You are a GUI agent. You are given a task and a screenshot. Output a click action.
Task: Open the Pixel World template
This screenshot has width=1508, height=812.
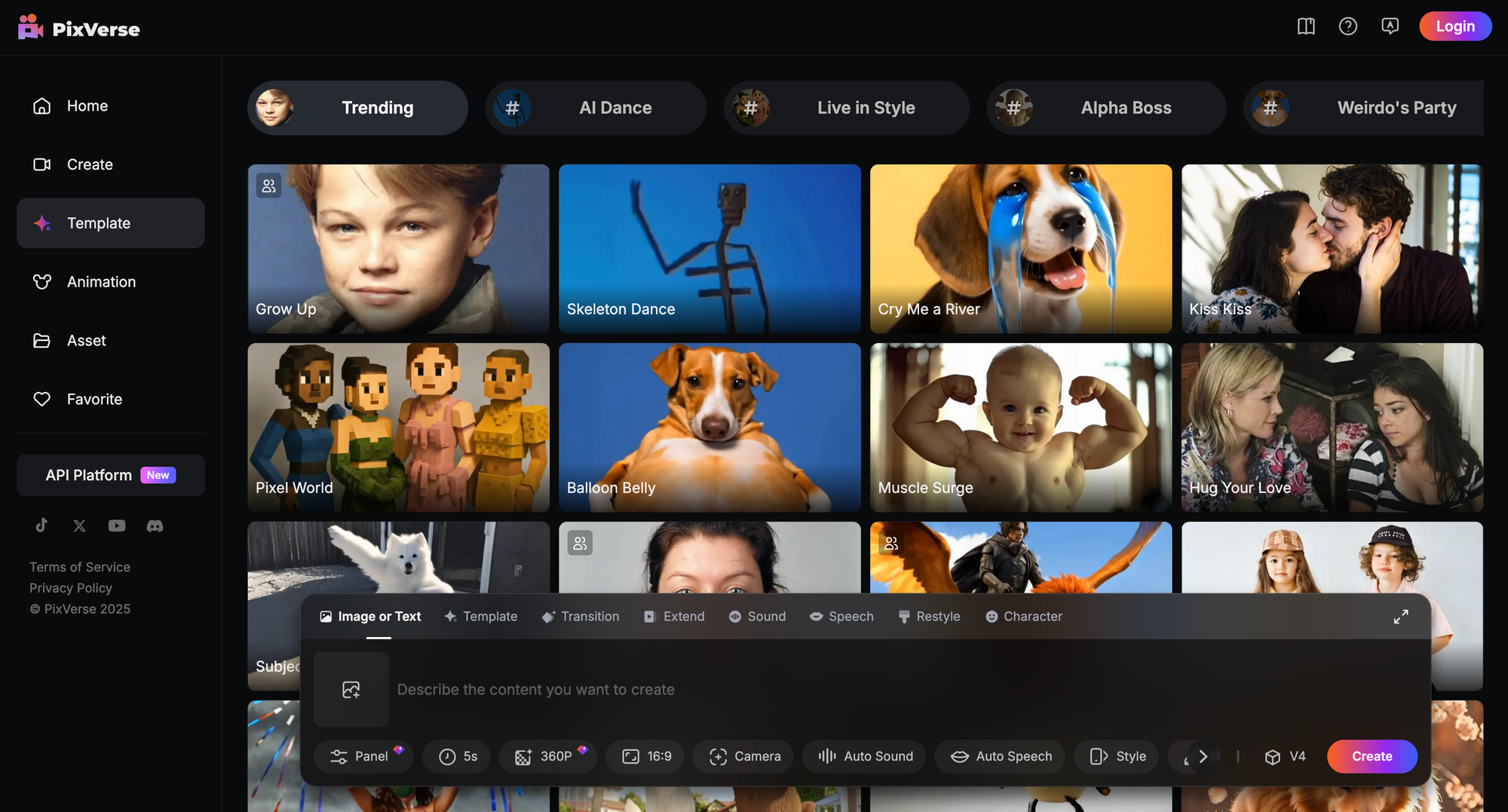(x=399, y=427)
